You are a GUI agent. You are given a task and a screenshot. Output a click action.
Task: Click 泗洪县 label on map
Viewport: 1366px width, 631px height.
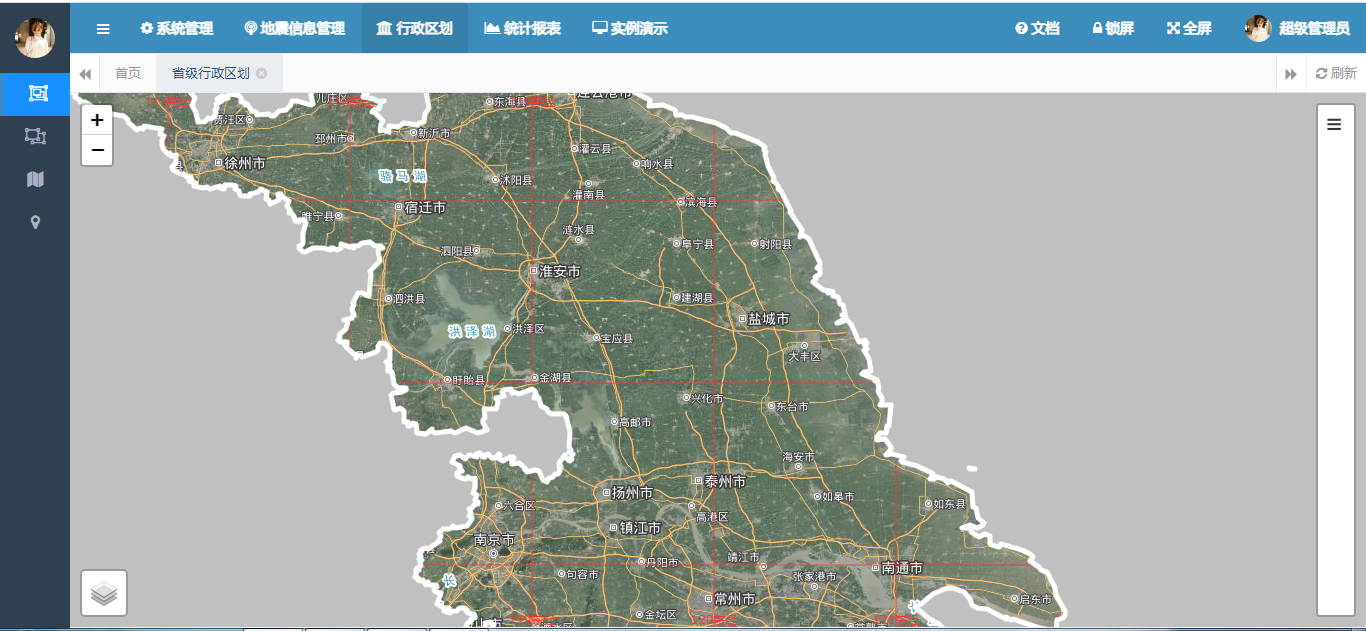pos(409,299)
